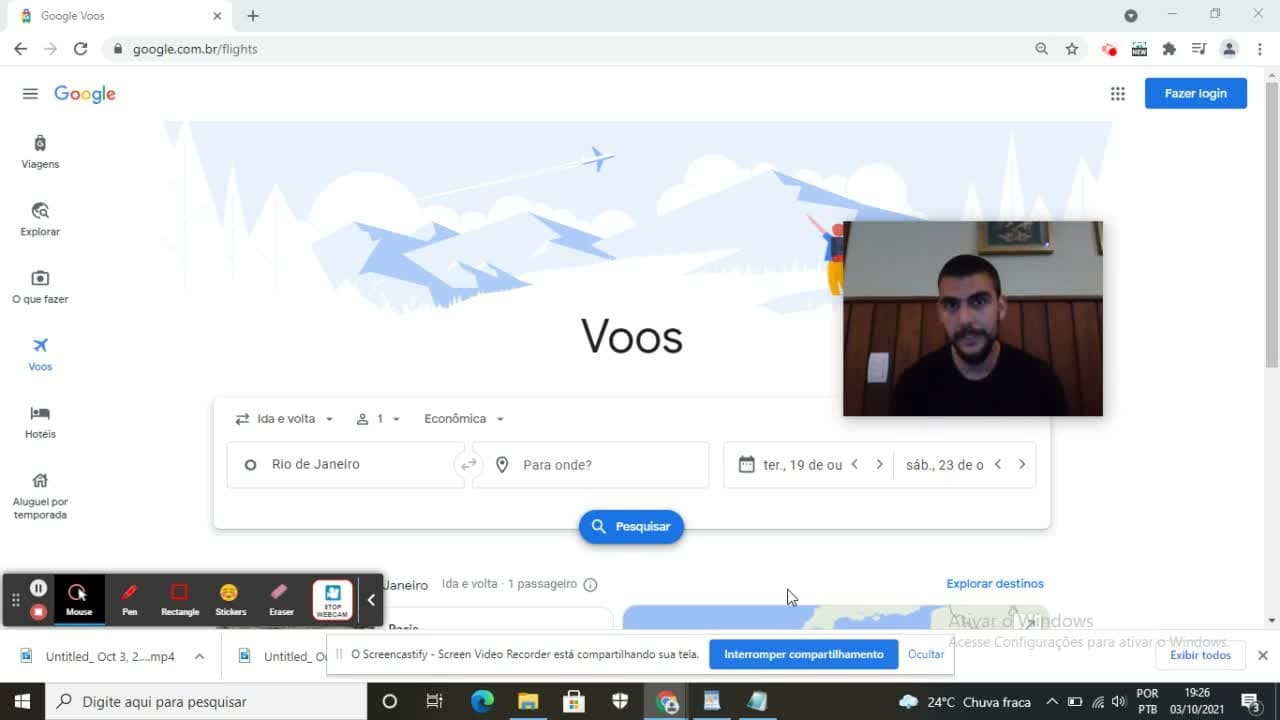Expand the menu for the 'Untitled_ Oct 3, 2....mp4' download

point(199,657)
